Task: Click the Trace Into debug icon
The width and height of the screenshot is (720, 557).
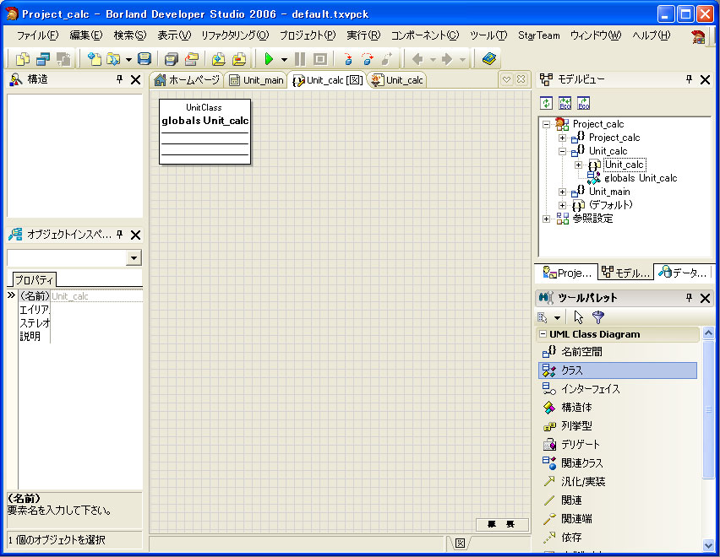Action: tap(349, 59)
